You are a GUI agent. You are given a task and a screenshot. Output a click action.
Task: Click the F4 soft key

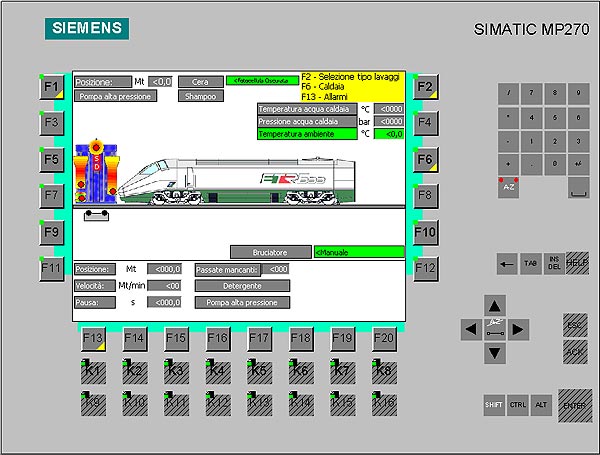[426, 123]
